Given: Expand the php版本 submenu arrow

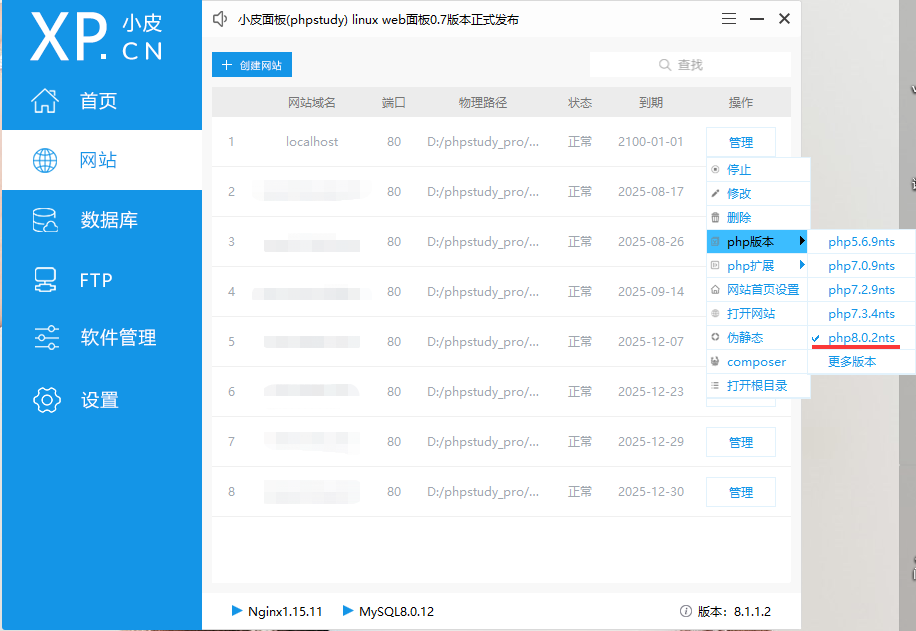Looking at the screenshot, I should tap(803, 241).
